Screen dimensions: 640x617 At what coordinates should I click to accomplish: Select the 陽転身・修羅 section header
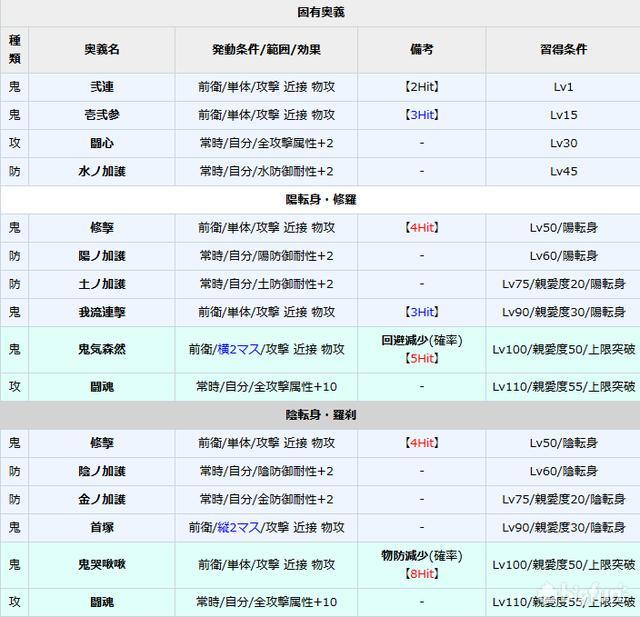322,199
